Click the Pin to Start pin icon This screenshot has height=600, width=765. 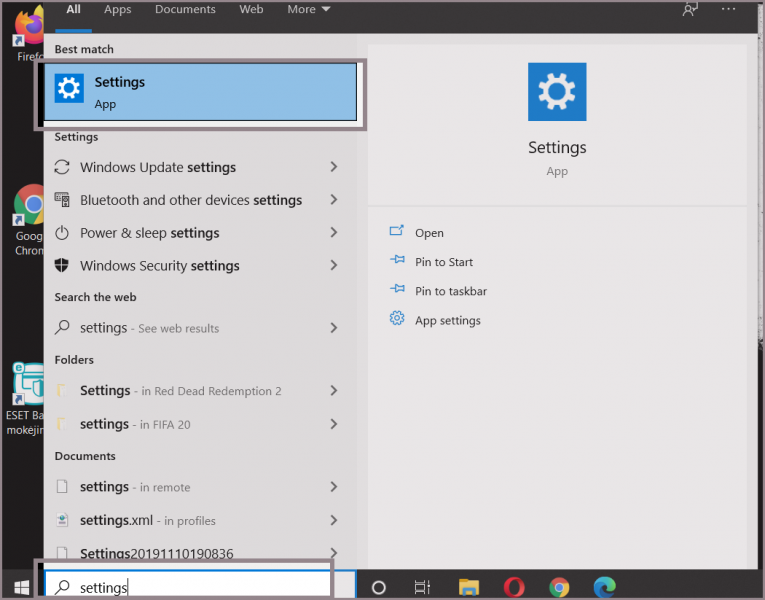(397, 260)
